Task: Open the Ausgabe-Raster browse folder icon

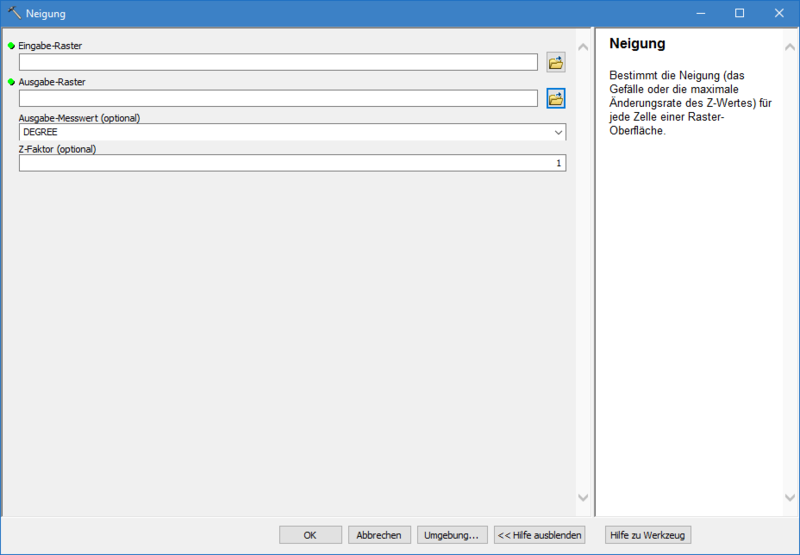Action: (x=556, y=98)
